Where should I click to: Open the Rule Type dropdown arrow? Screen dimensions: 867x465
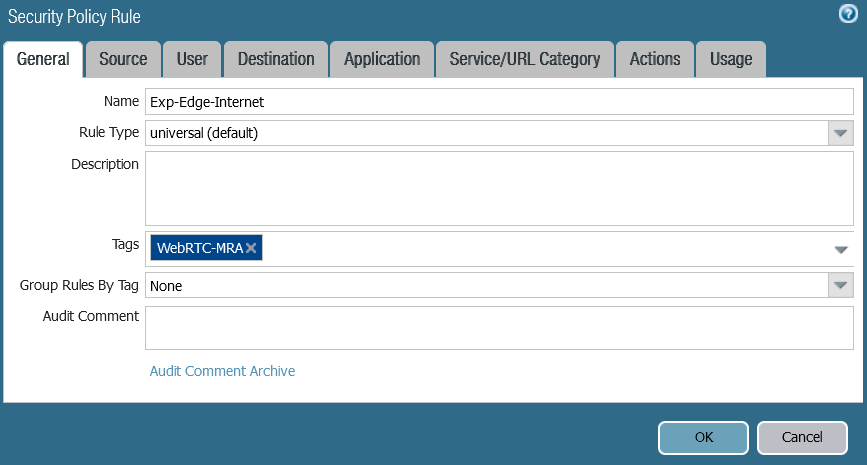[x=840, y=133]
